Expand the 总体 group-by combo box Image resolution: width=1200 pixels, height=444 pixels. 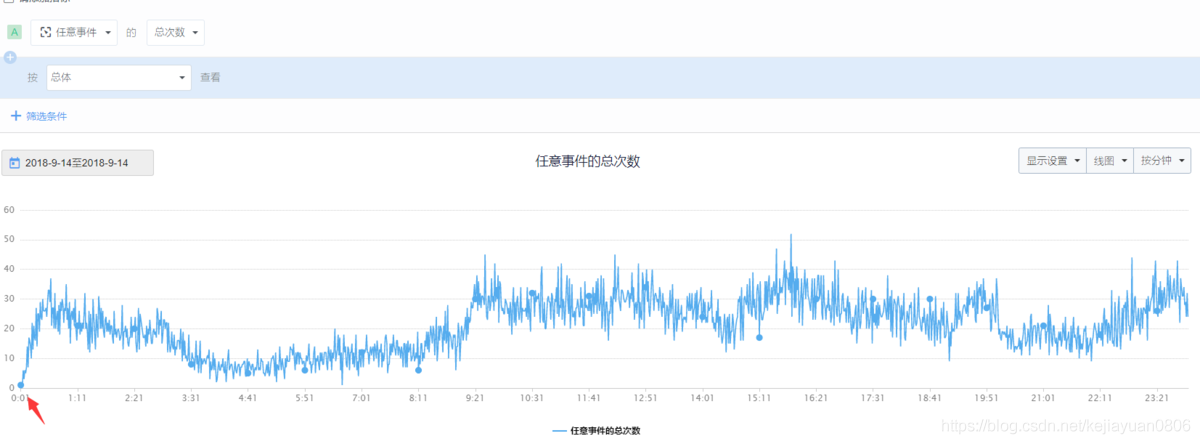click(x=119, y=77)
